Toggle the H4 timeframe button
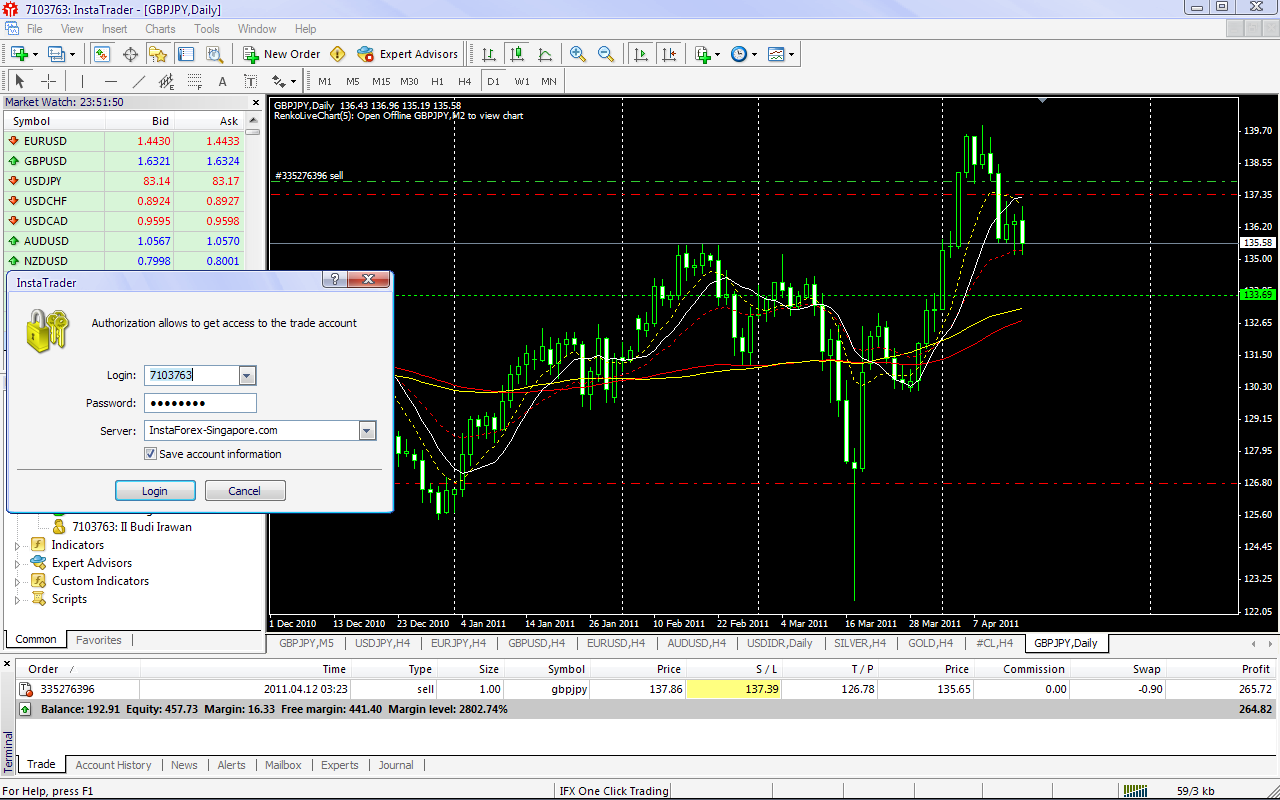The height and width of the screenshot is (800, 1280). click(464, 81)
